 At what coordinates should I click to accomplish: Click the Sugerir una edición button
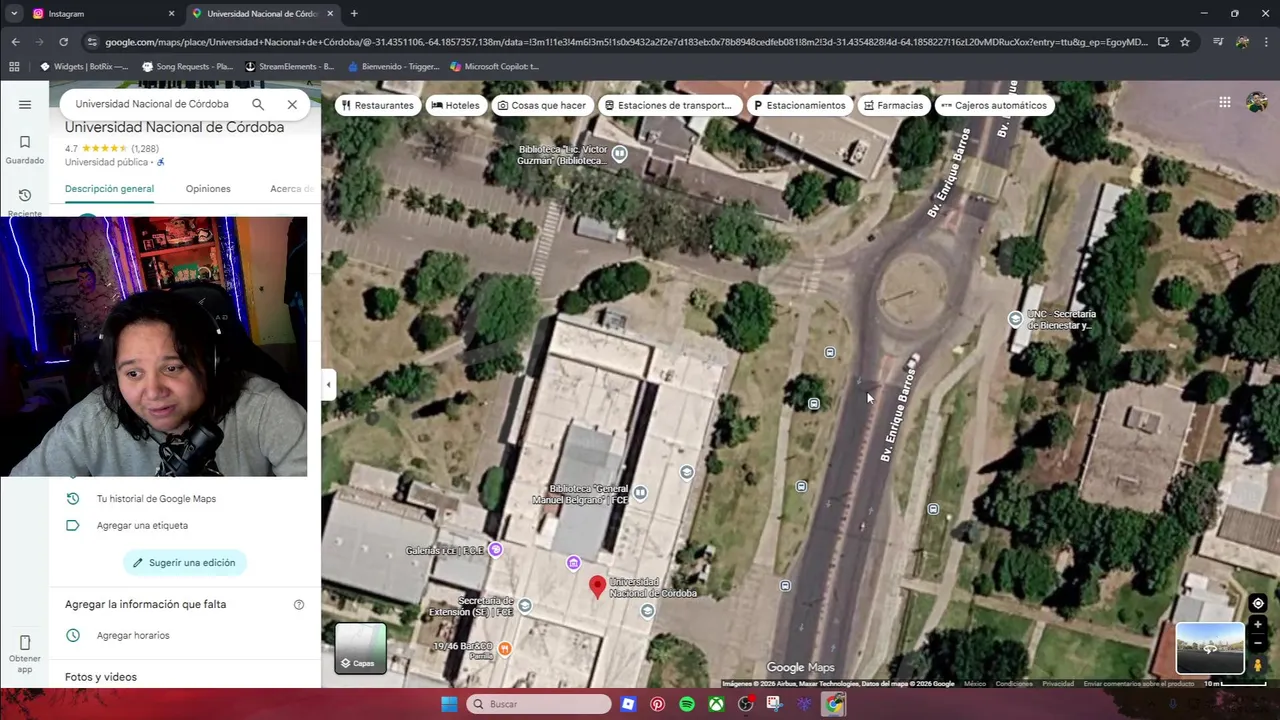[x=184, y=563]
